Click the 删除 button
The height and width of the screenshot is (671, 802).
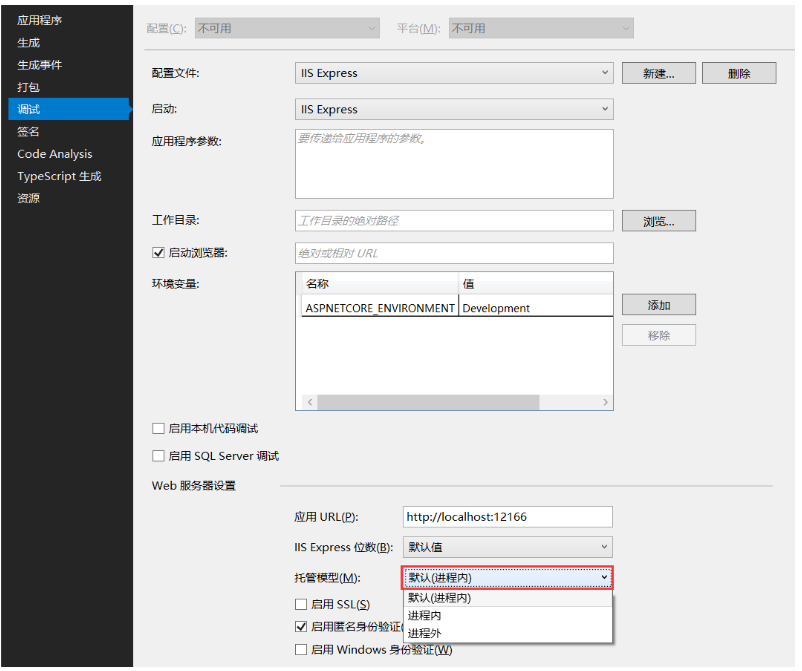739,73
